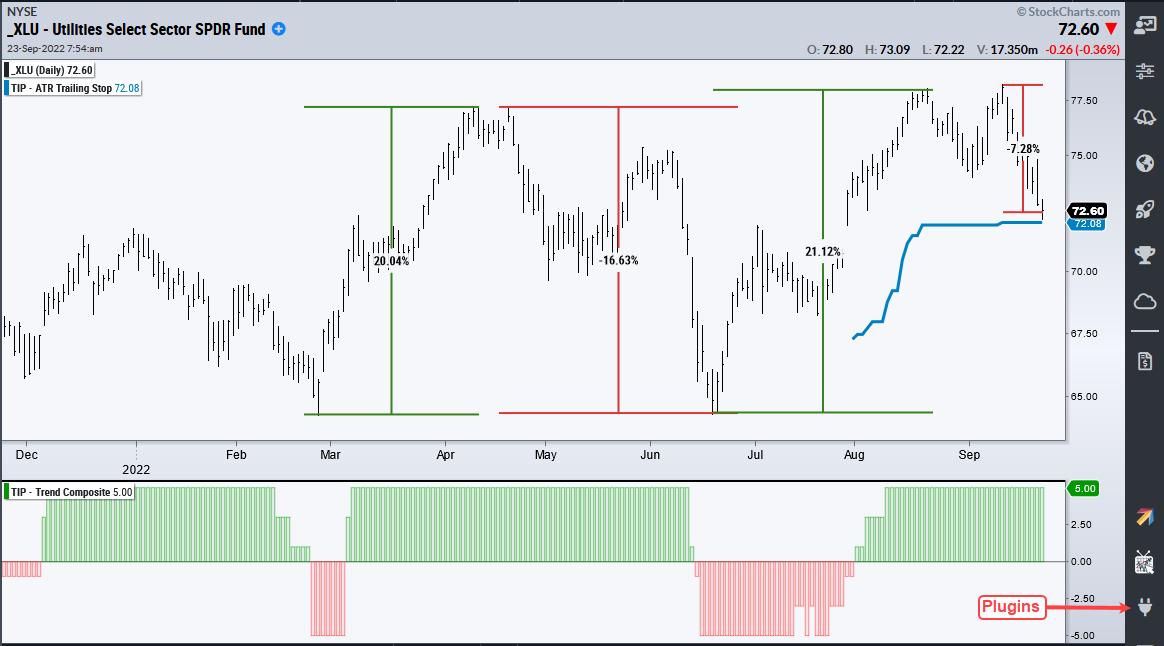Open the globe market overview icon

(x=1145, y=163)
